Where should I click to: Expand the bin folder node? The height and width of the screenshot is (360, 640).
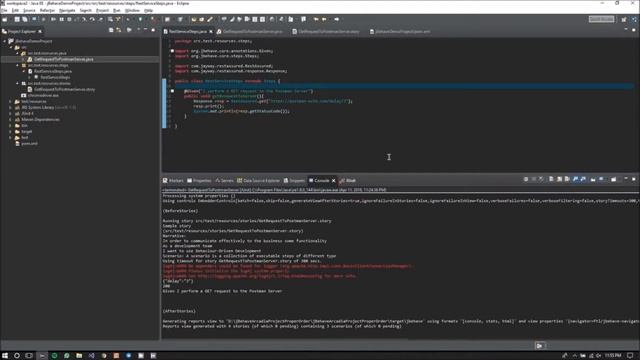pyautogui.click(x=11, y=126)
